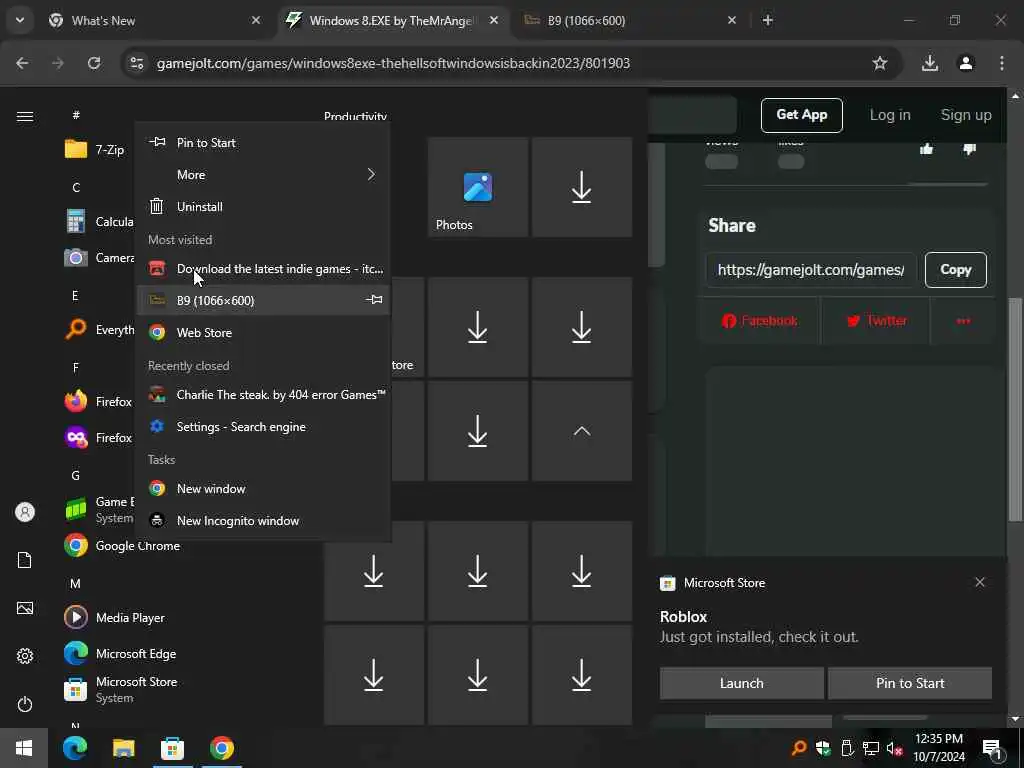Open 7-Zip folder in app list

(x=95, y=150)
